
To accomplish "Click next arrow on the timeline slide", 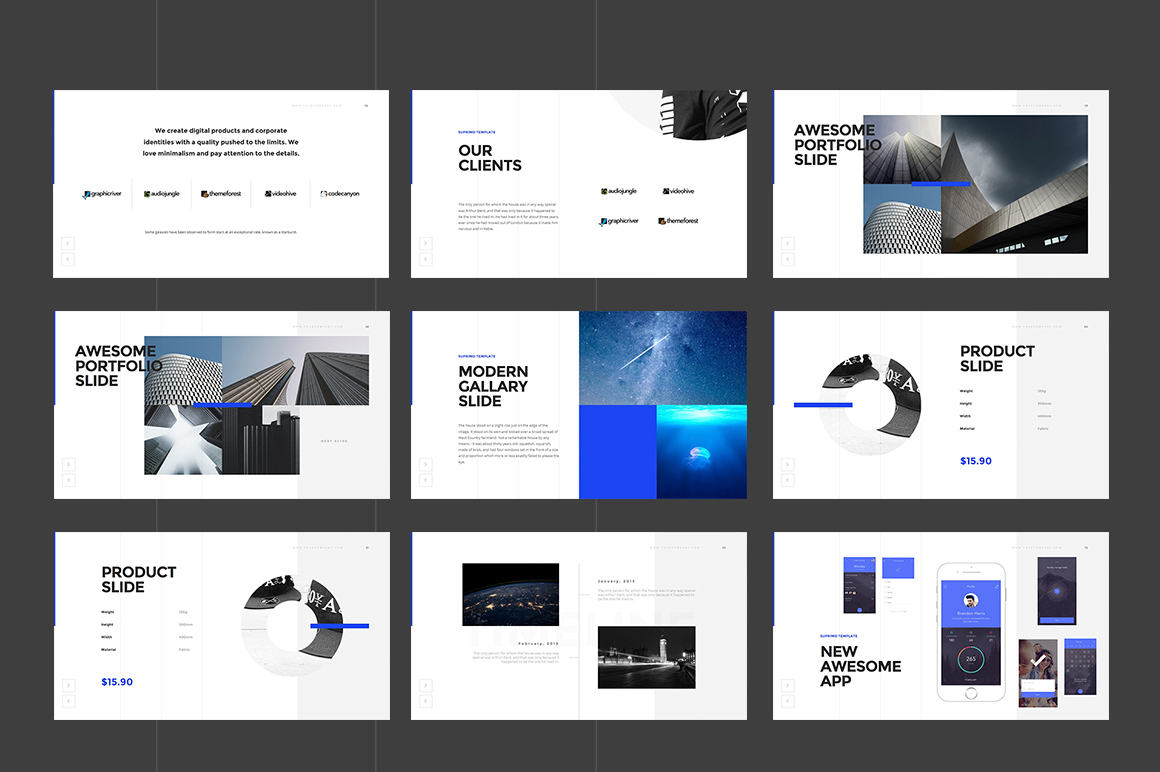I will (x=425, y=685).
